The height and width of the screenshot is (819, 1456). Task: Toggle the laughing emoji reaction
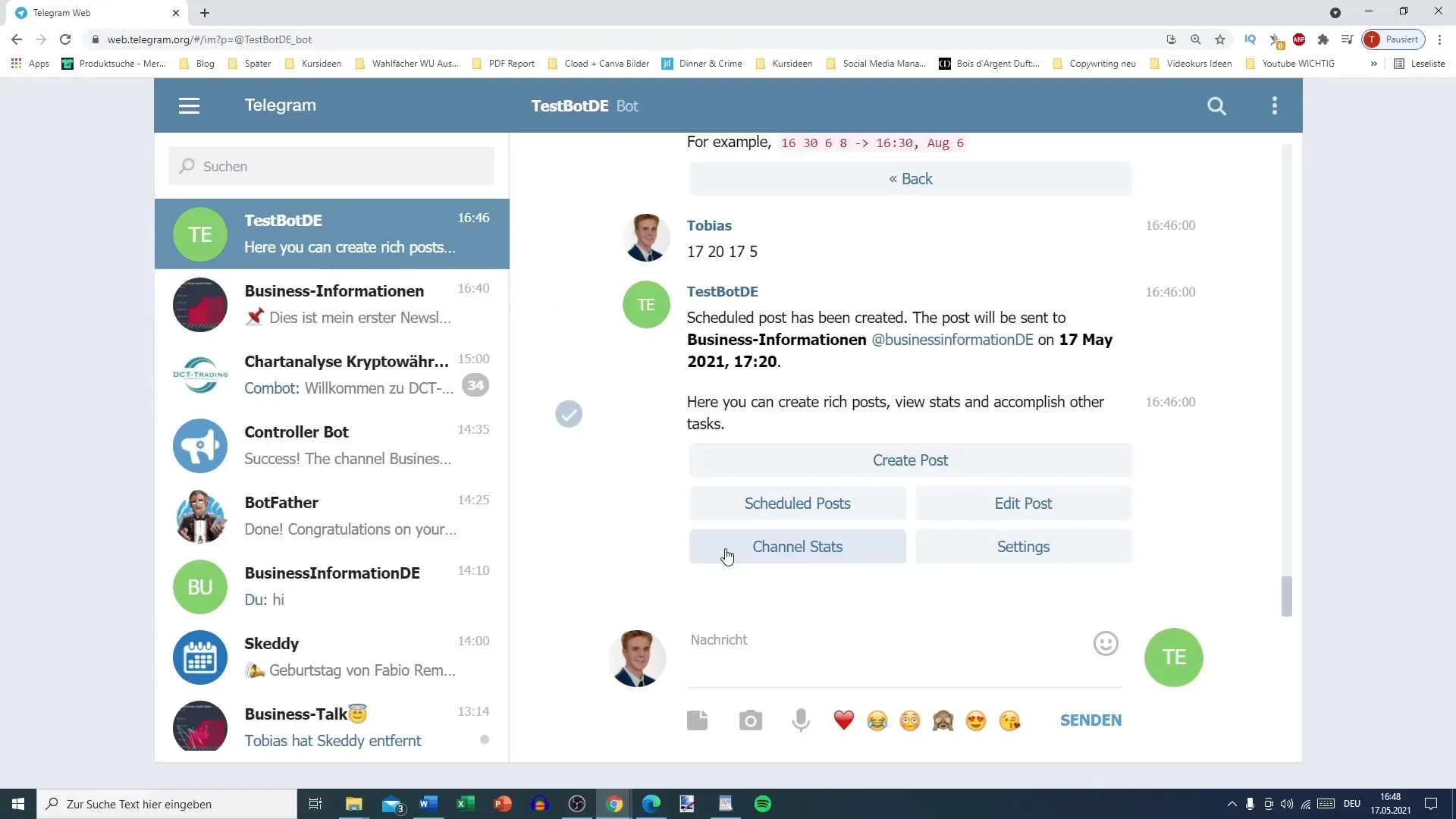877,720
